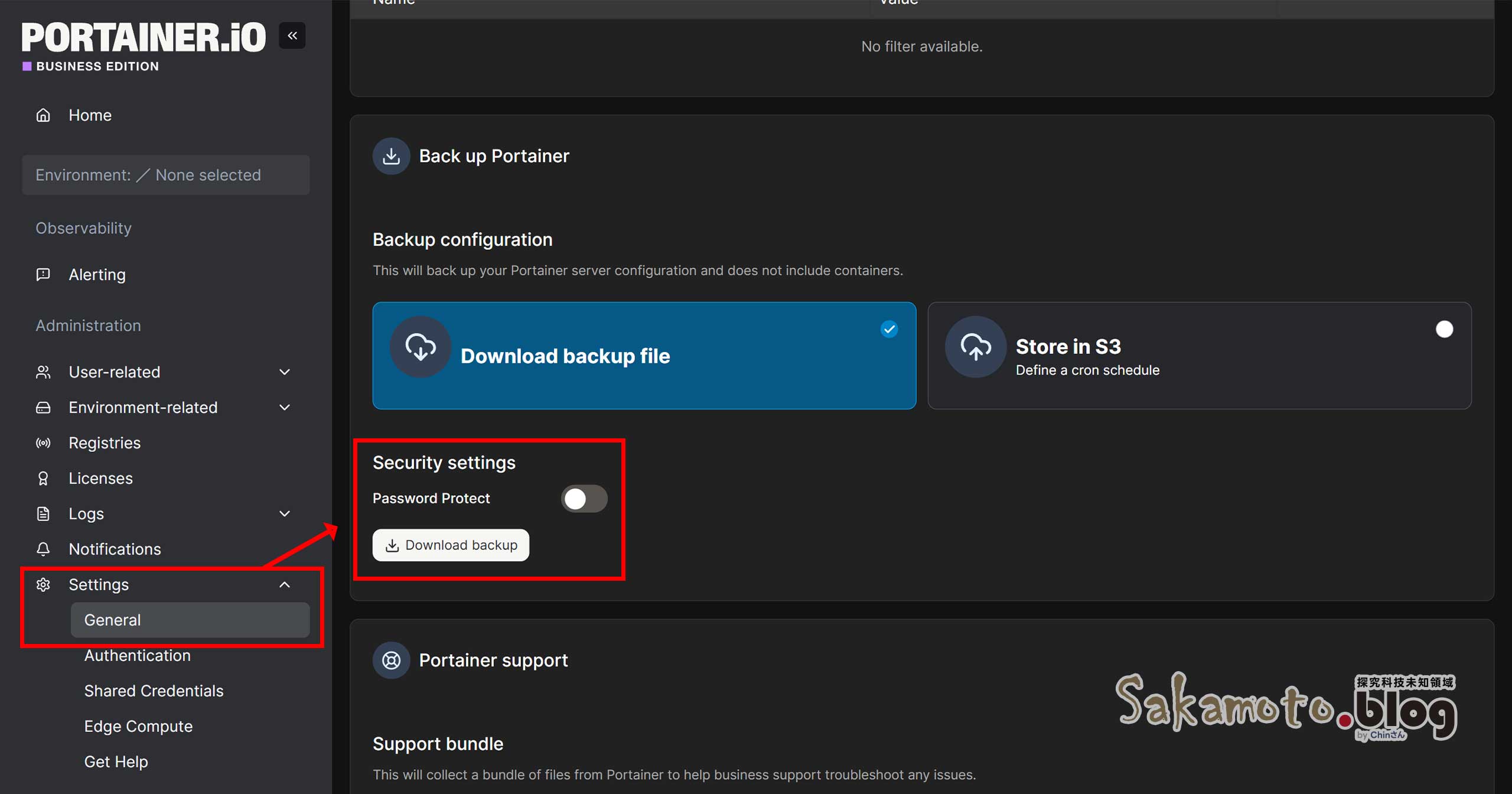Open the Shared Credentials page
1512x794 pixels.
154,691
